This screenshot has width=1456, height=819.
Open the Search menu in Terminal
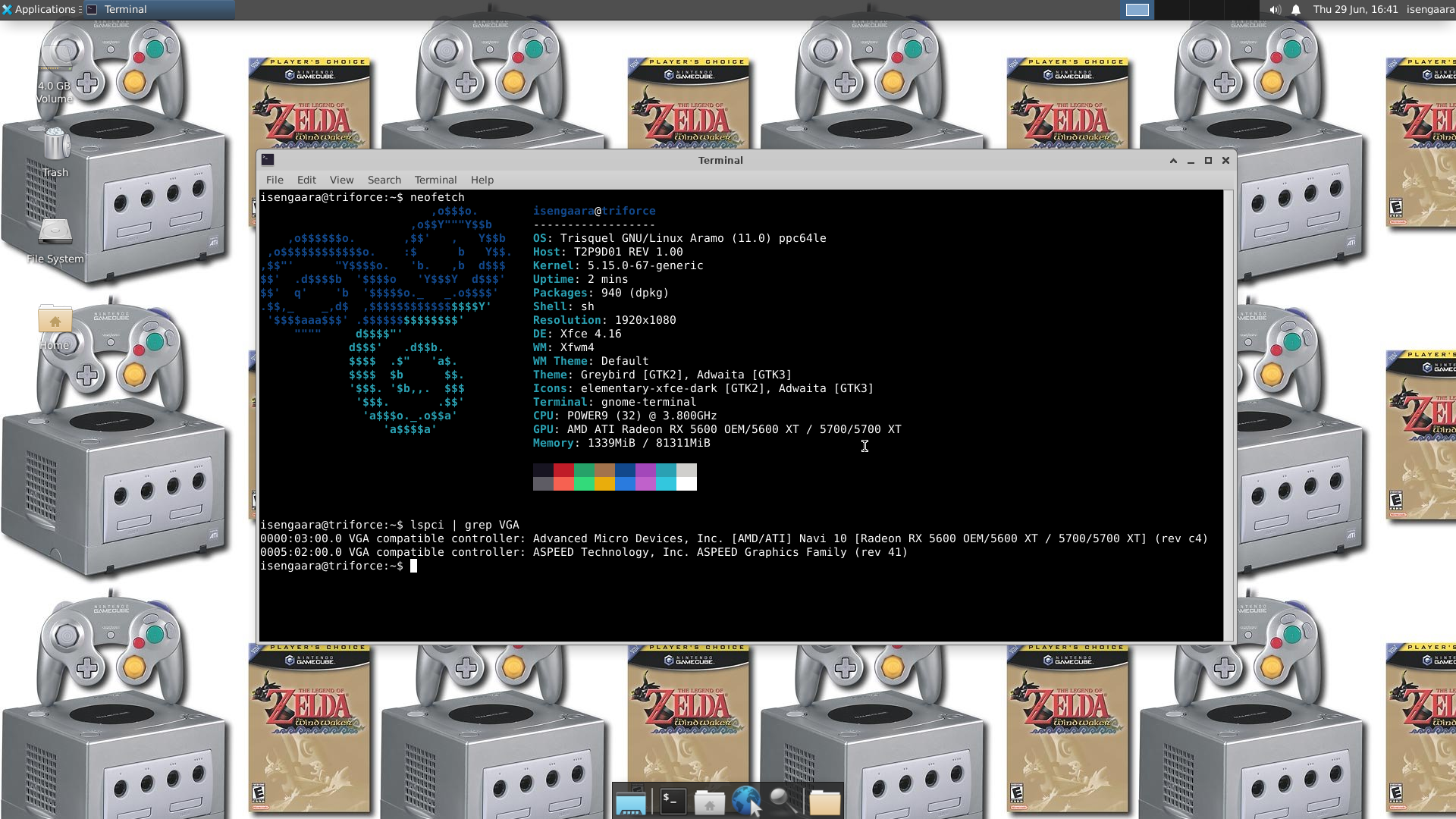click(x=384, y=180)
